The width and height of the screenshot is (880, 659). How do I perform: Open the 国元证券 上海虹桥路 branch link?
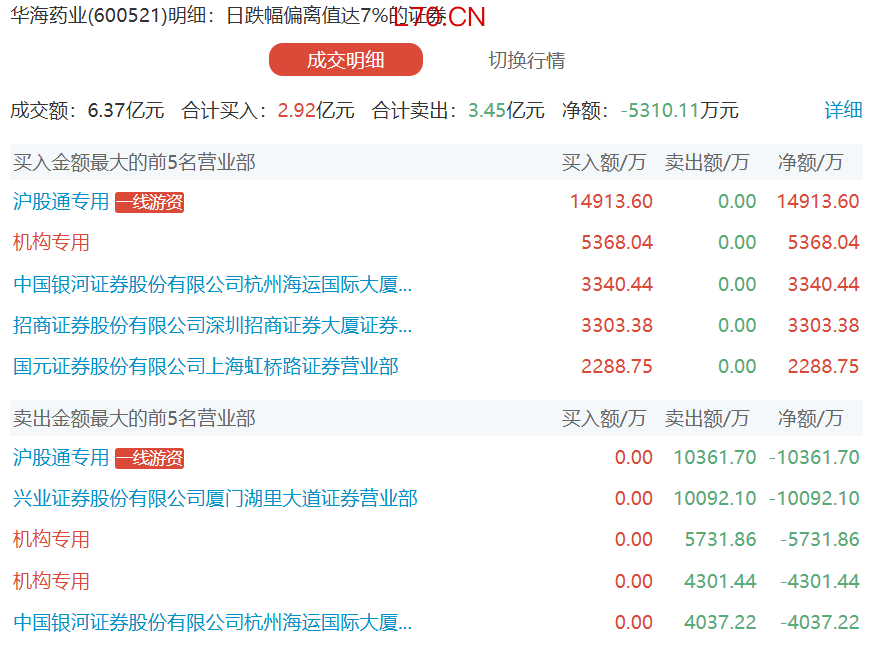pos(205,367)
